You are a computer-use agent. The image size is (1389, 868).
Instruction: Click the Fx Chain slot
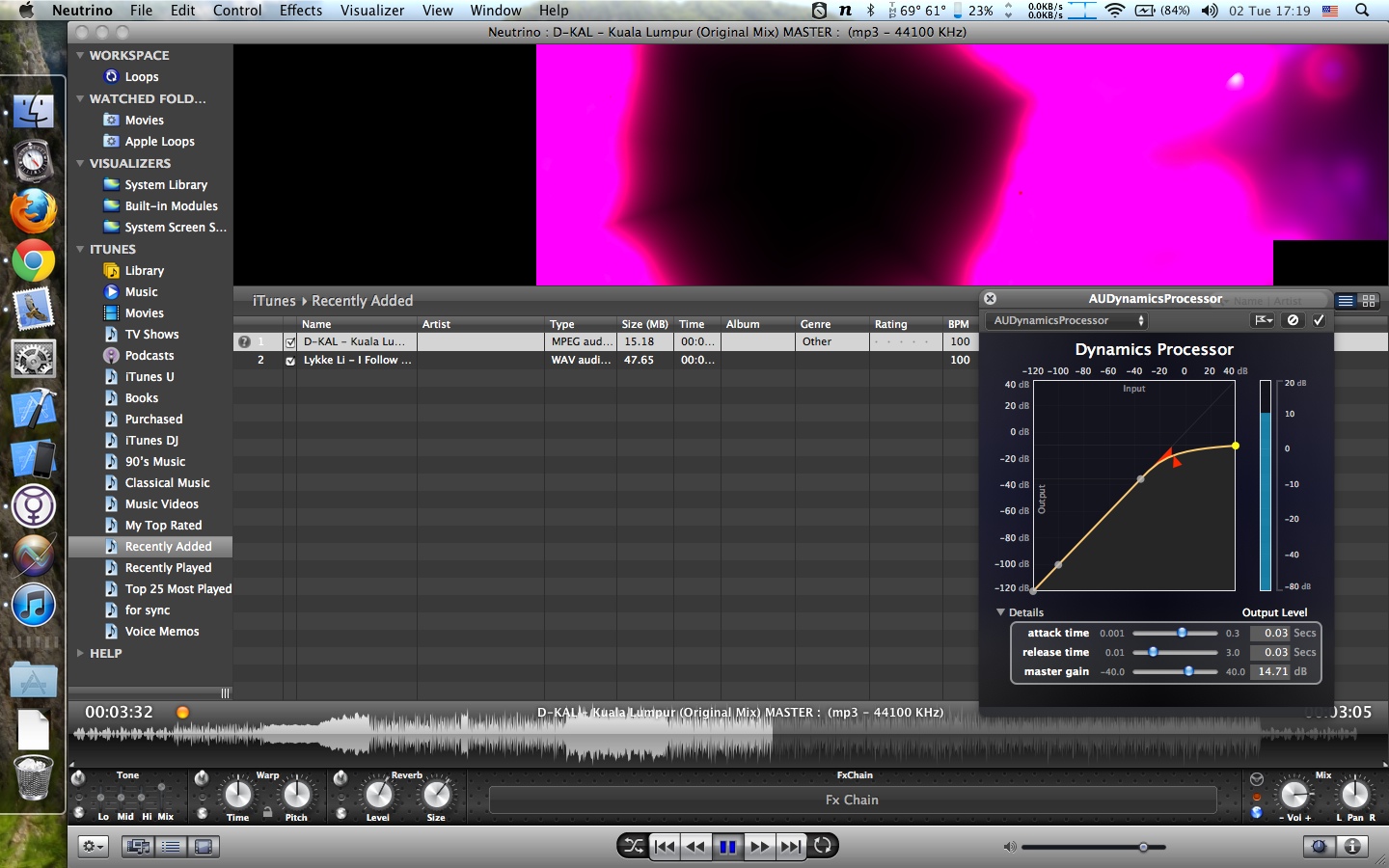(853, 800)
